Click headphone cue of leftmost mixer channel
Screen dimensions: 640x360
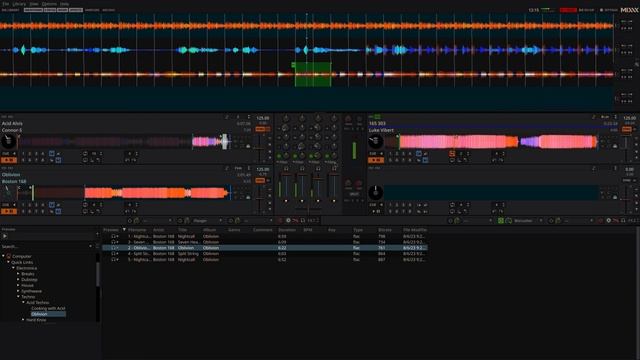click(x=286, y=169)
